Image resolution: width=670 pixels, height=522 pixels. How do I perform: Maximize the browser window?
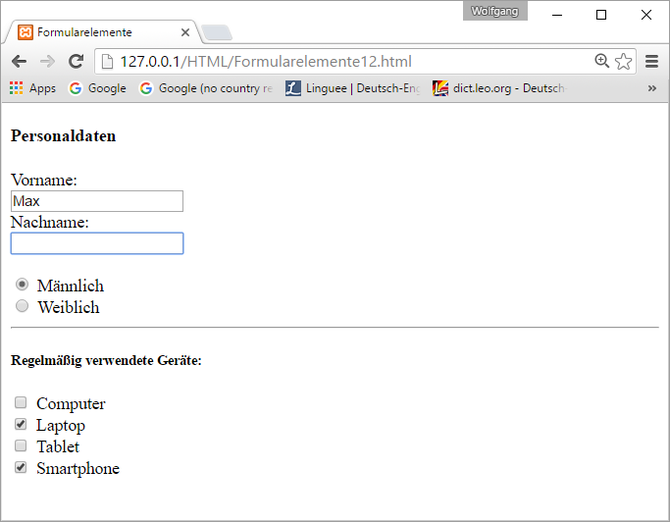(601, 15)
